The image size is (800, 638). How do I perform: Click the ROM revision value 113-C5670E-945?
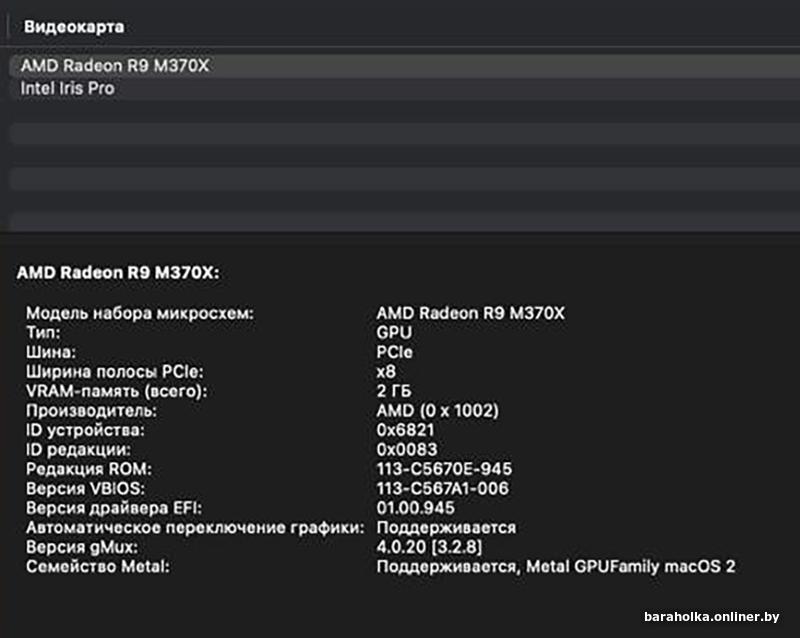coord(444,469)
